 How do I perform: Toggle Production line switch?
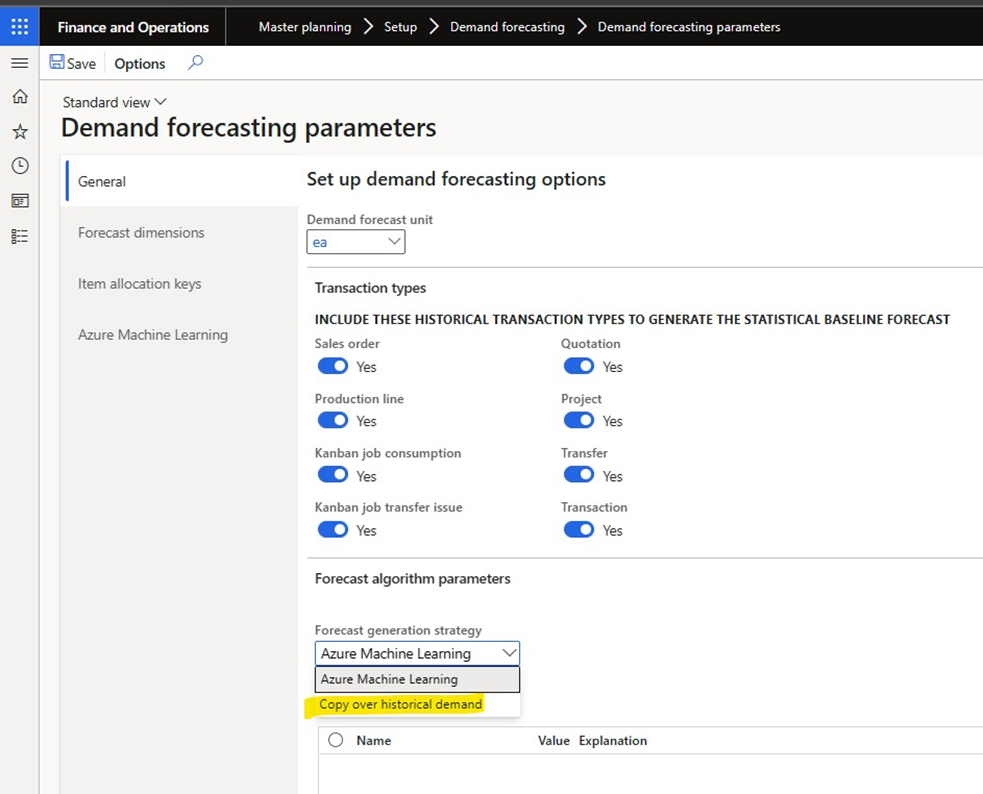click(x=333, y=421)
